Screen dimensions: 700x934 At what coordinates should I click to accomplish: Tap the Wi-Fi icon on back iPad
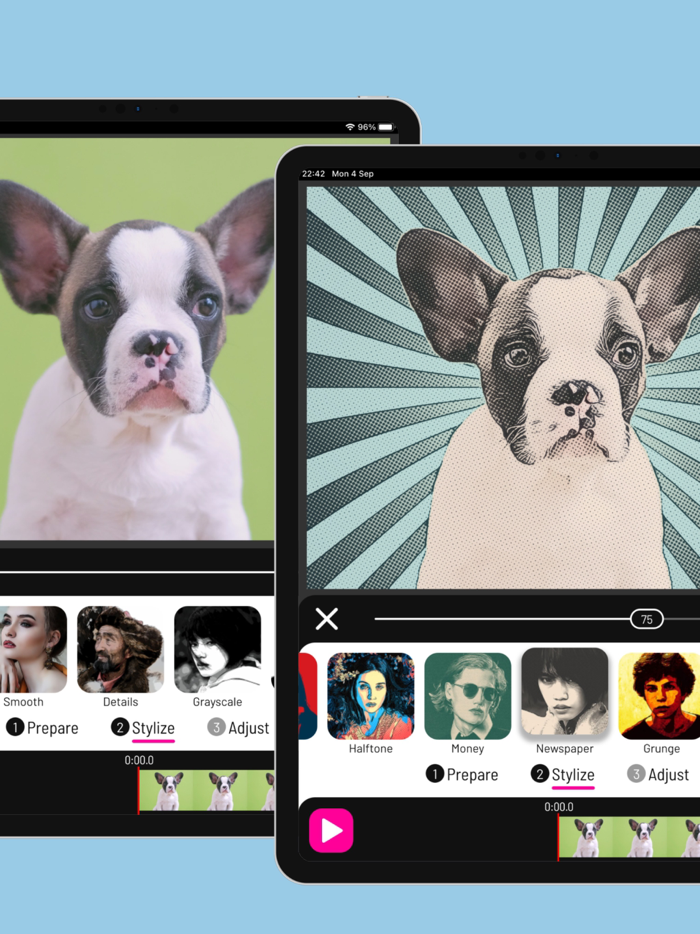tap(350, 127)
